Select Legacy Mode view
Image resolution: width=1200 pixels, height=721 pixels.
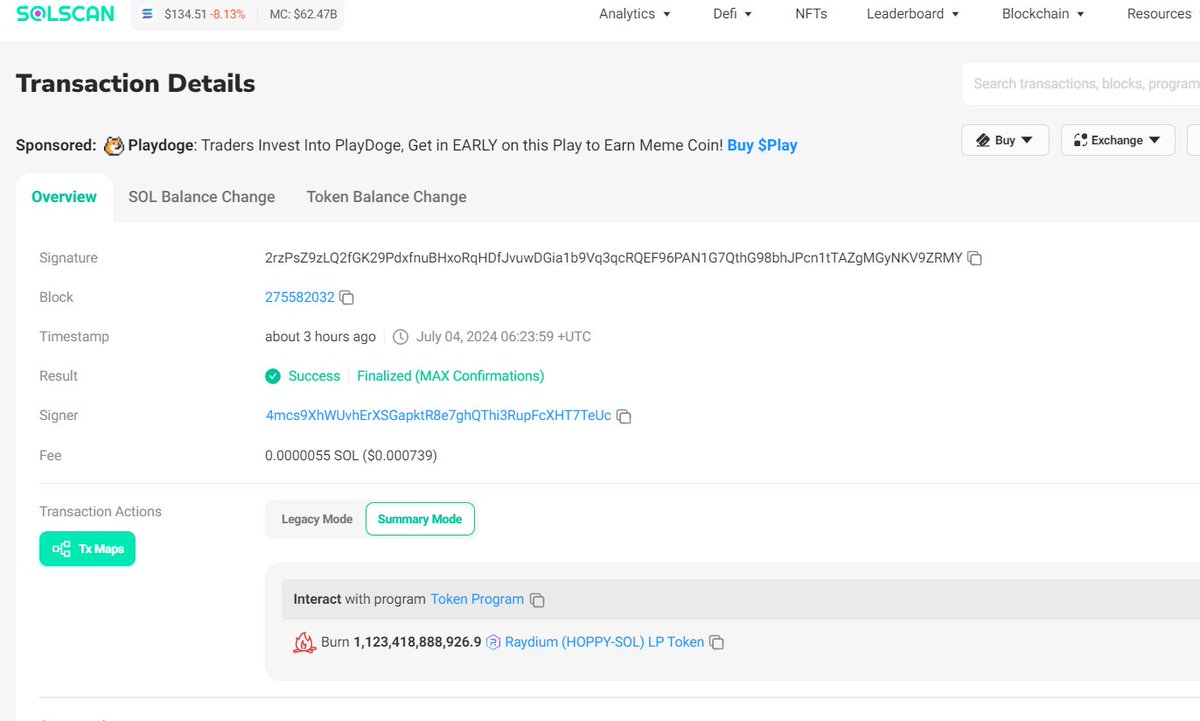pos(317,519)
